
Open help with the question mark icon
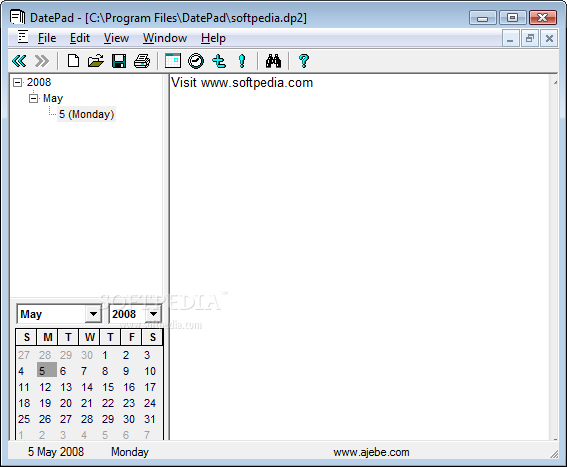[x=304, y=61]
